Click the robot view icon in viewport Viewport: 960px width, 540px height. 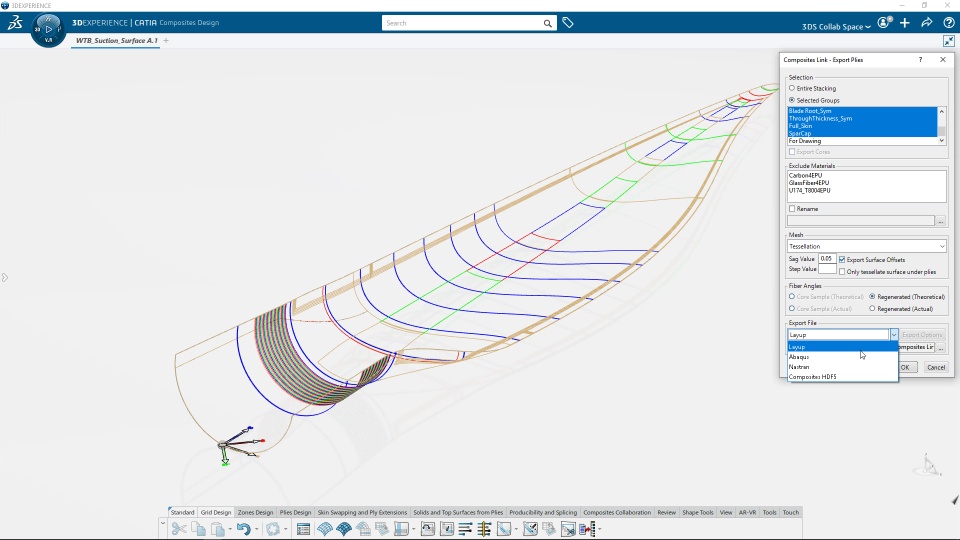928,467
